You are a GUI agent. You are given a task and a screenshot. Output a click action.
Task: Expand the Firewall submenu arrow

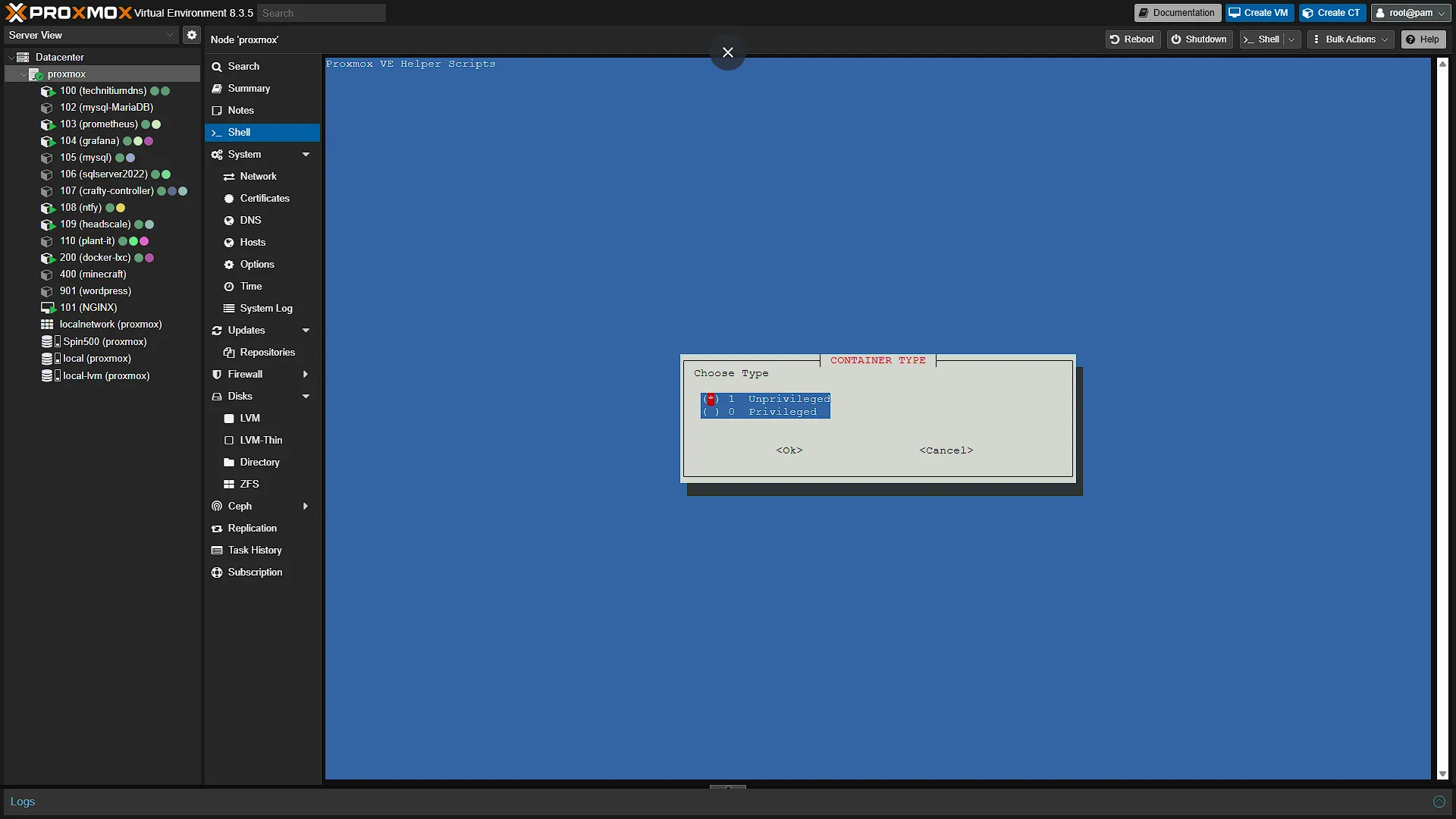pos(306,375)
